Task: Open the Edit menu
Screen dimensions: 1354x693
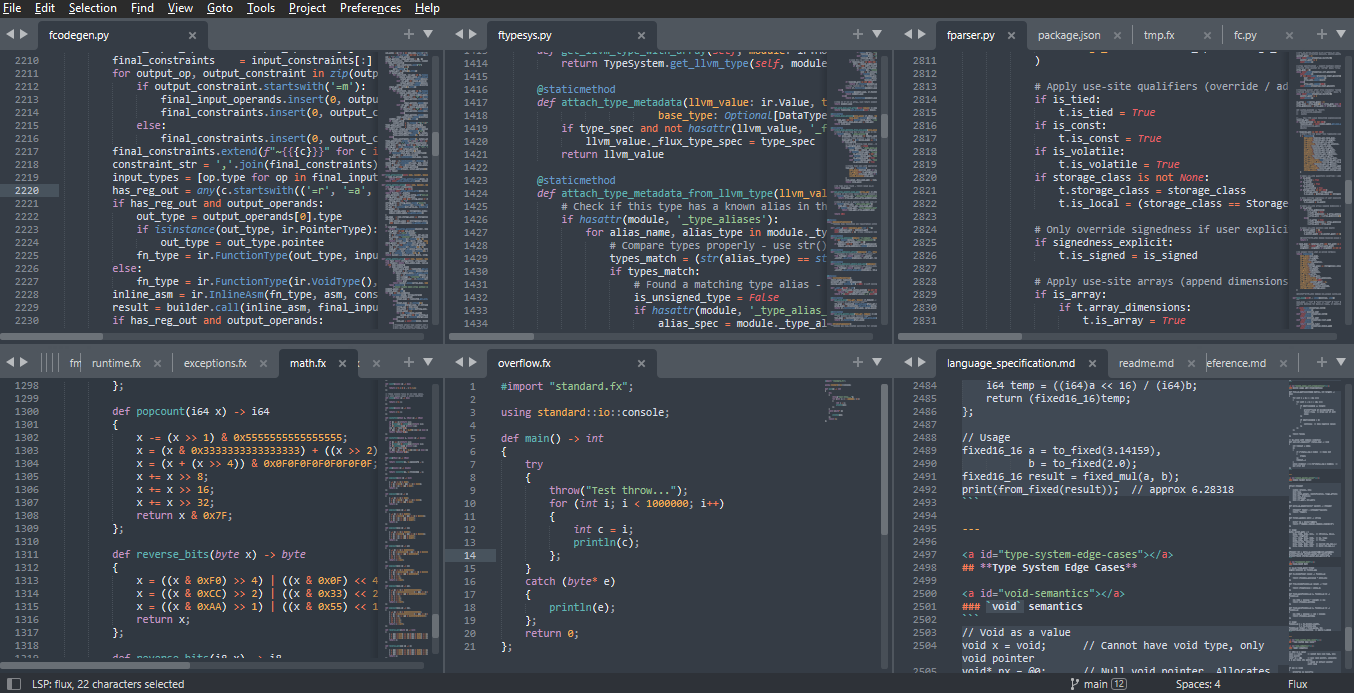Action: pyautogui.click(x=45, y=8)
